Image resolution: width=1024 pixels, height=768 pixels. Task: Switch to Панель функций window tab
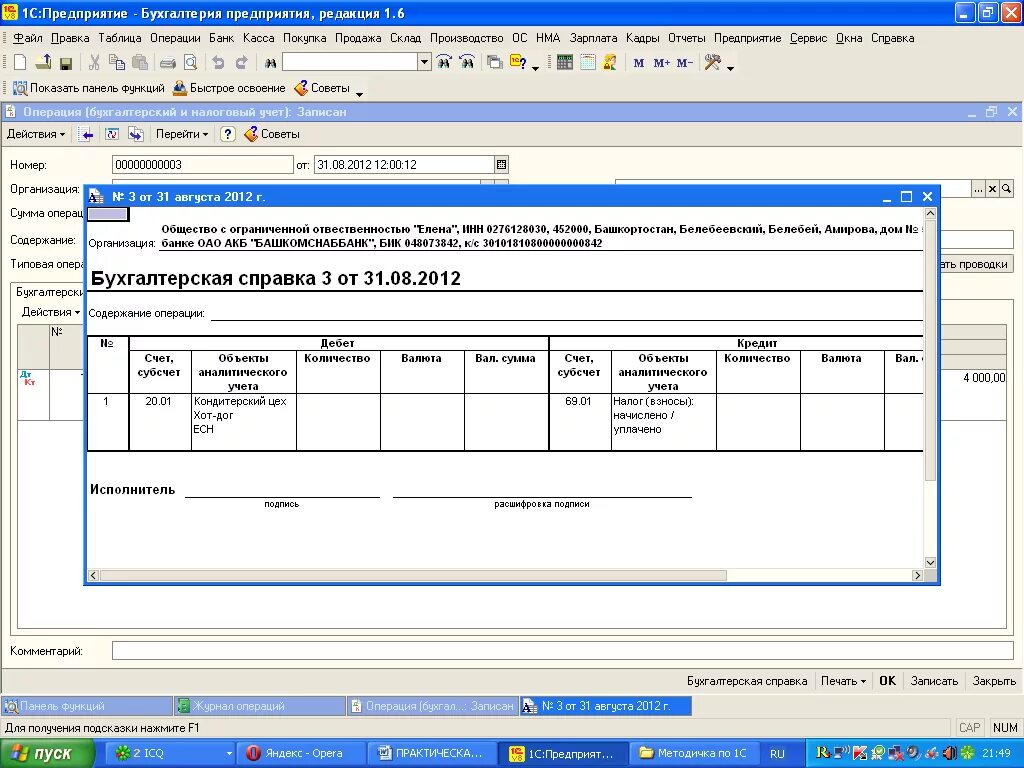tap(87, 706)
